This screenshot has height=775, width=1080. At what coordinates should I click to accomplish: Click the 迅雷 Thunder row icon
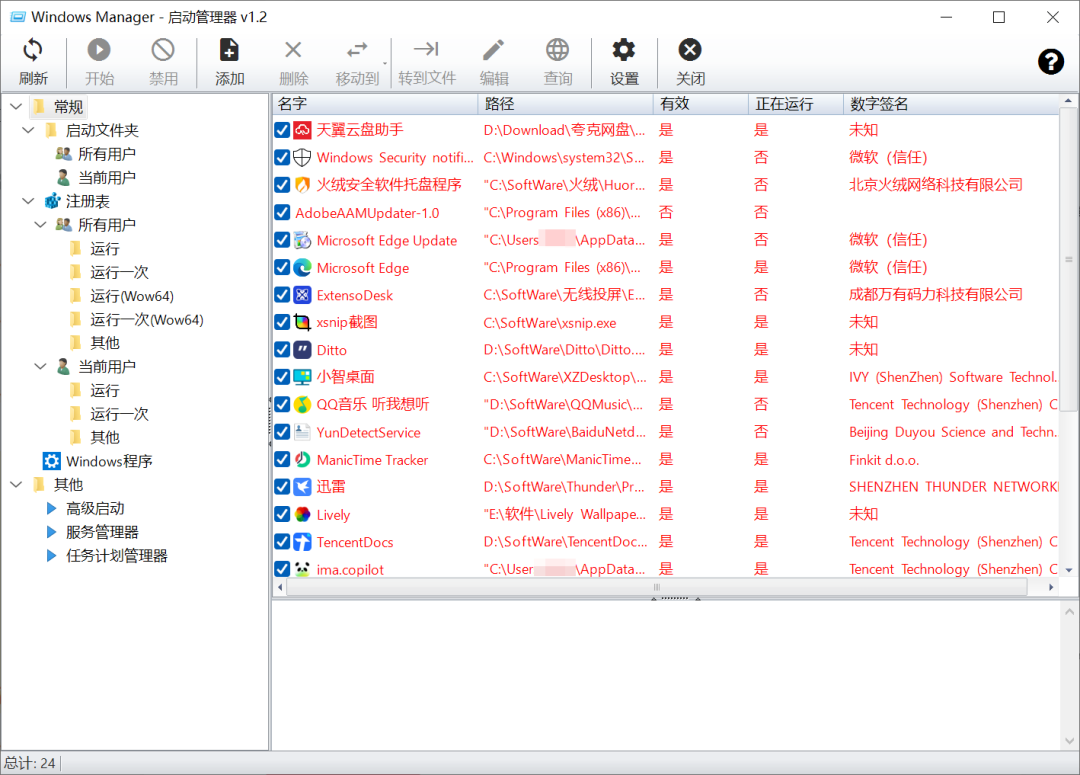pos(302,487)
